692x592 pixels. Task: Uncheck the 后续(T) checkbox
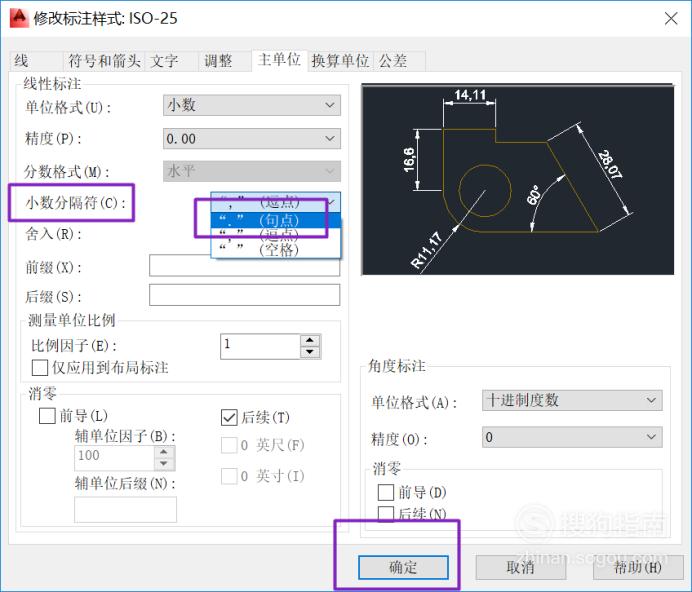(x=229, y=417)
